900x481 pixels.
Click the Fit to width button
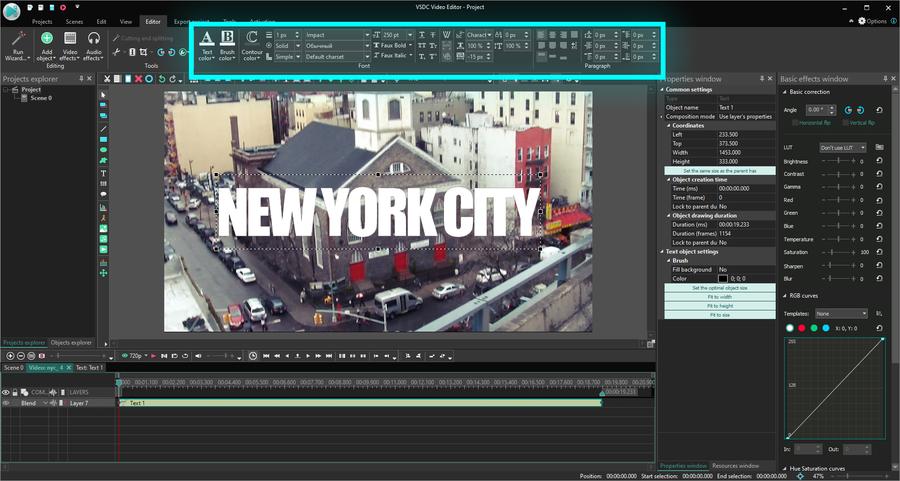point(720,297)
